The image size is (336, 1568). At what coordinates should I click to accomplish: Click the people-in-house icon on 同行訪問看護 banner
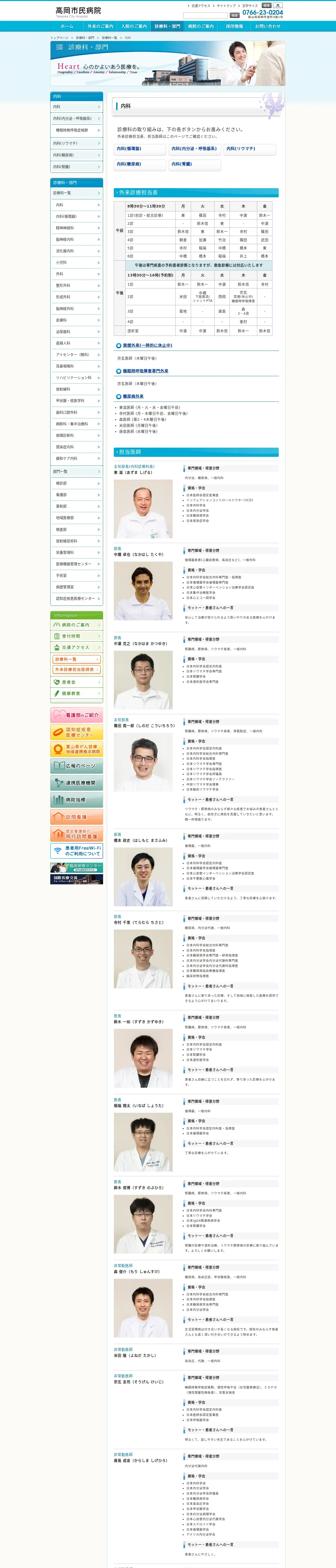pyautogui.click(x=59, y=834)
